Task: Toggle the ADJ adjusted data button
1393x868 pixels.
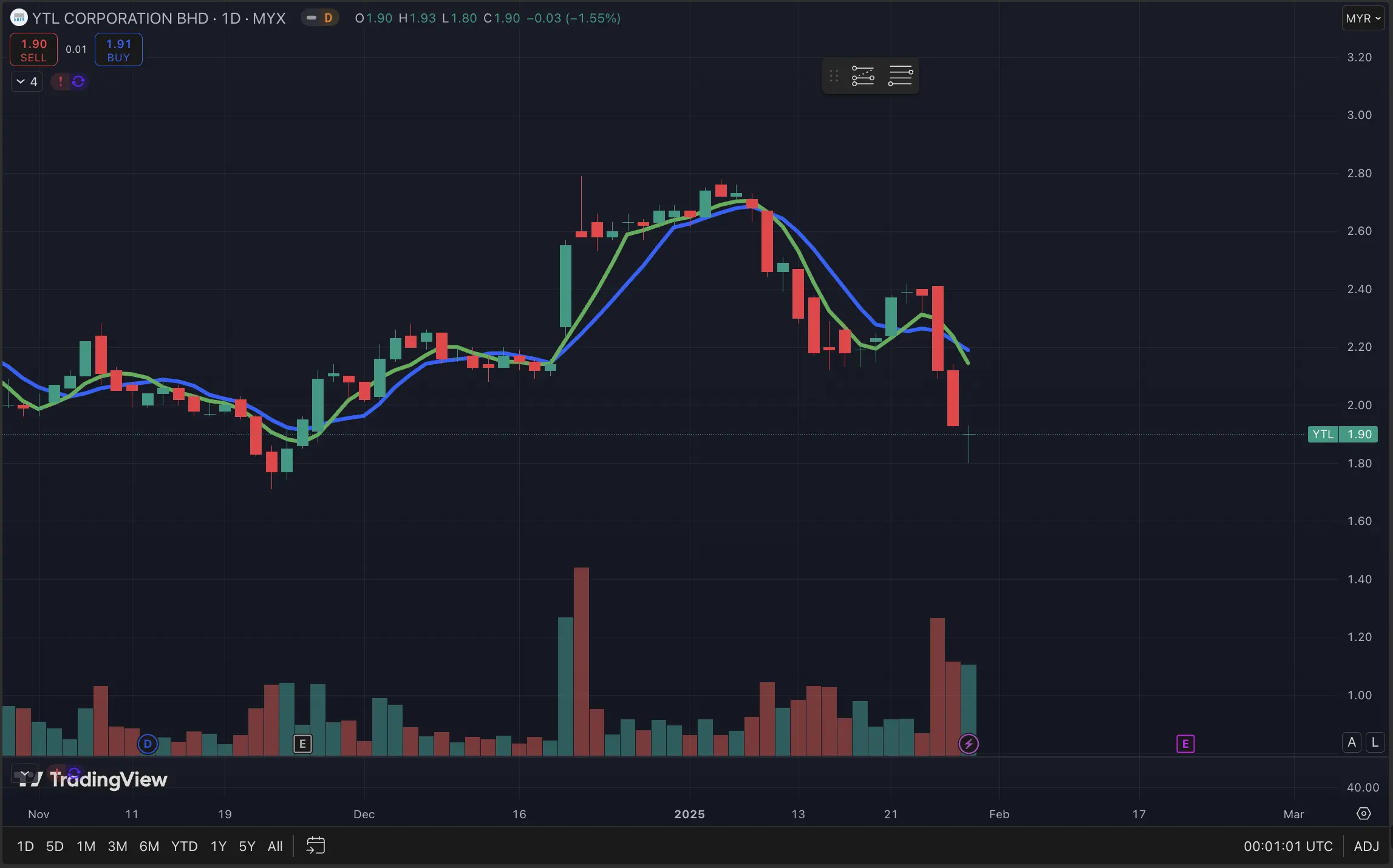Action: [1367, 846]
